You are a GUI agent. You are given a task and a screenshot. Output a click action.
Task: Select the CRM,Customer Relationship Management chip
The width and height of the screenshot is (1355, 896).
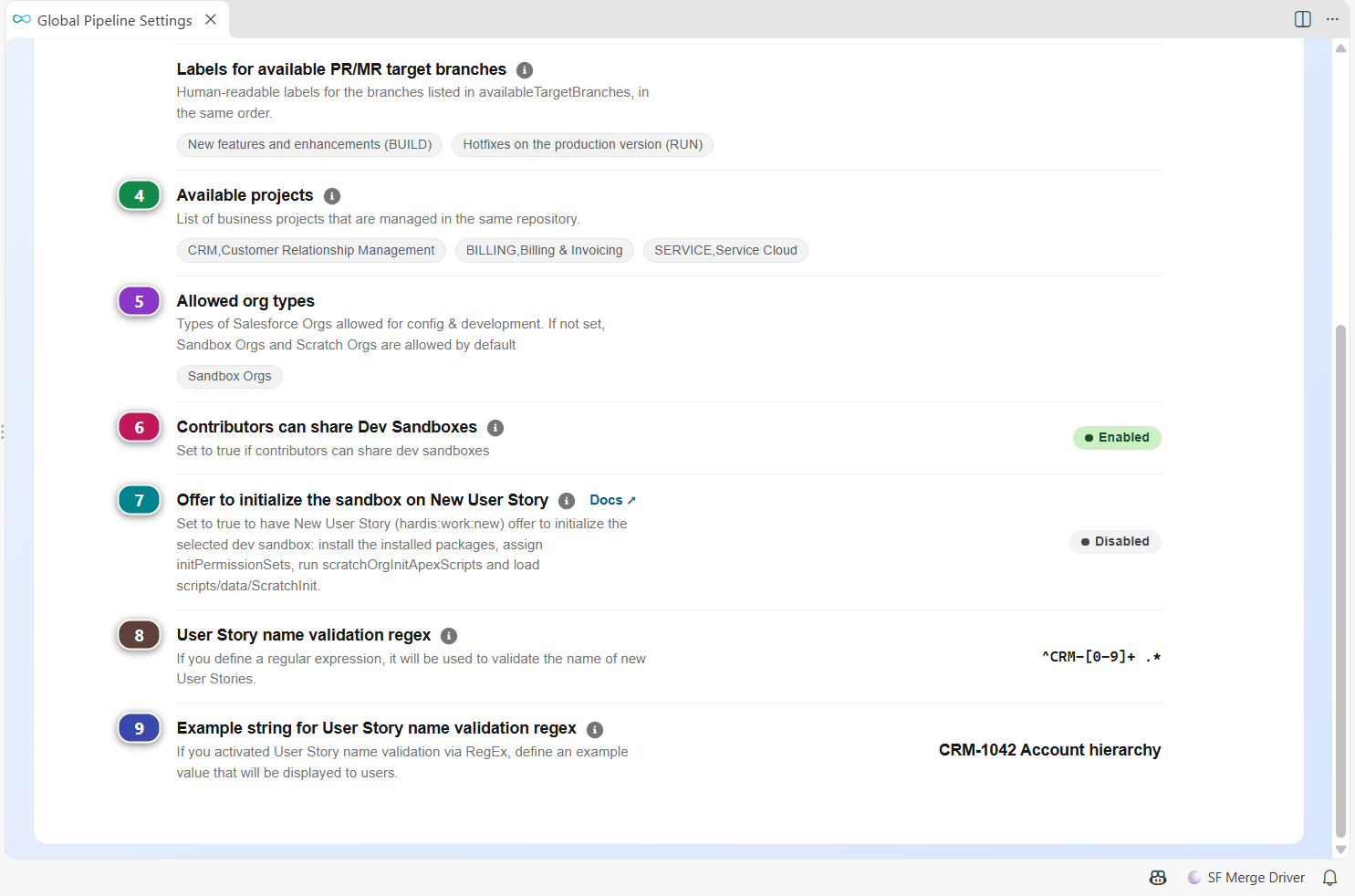point(311,251)
